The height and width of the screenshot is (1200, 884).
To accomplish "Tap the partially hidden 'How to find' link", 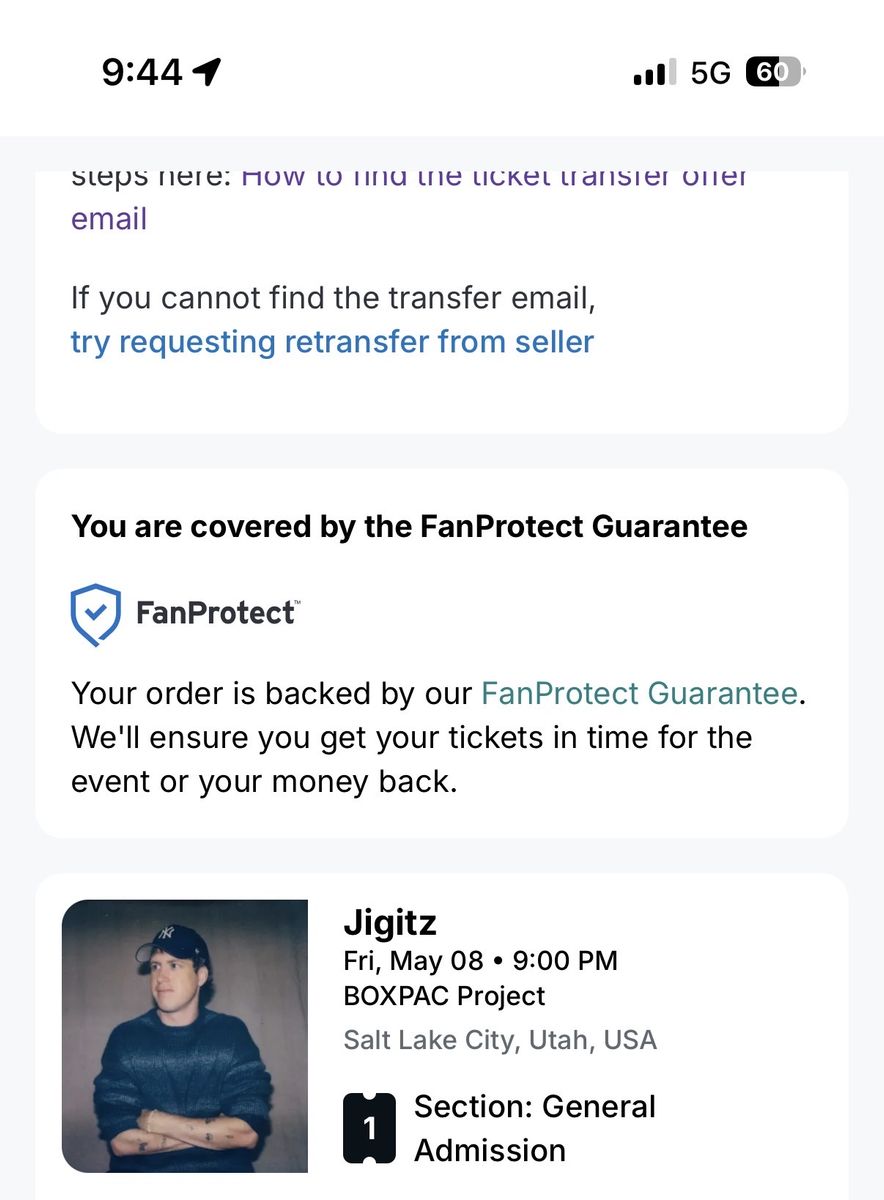I will coord(495,179).
